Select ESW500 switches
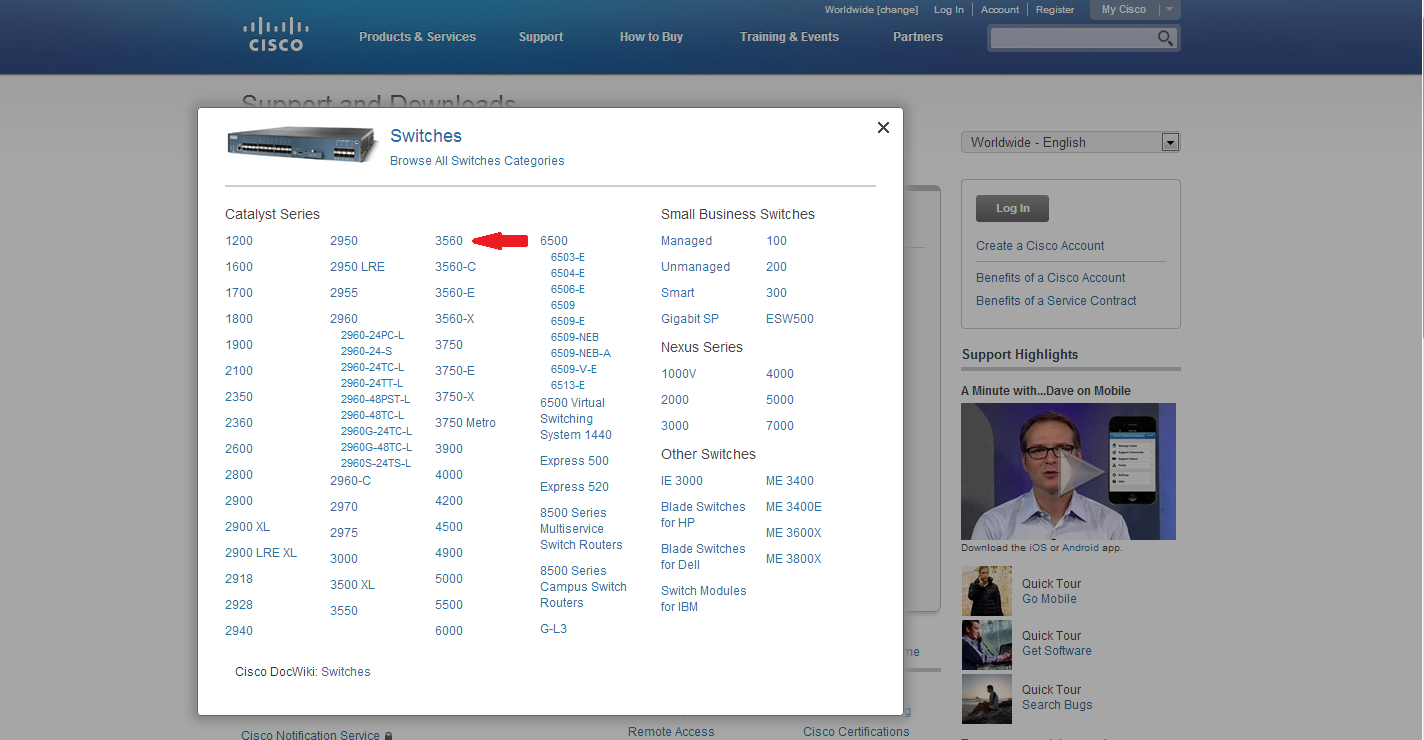The image size is (1424, 740). tap(790, 319)
